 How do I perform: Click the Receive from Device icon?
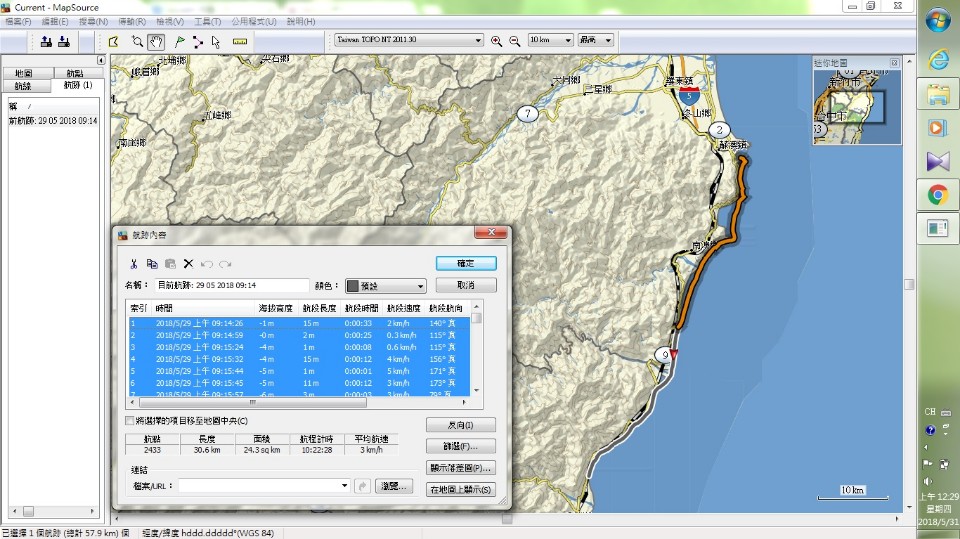pyautogui.click(x=64, y=42)
